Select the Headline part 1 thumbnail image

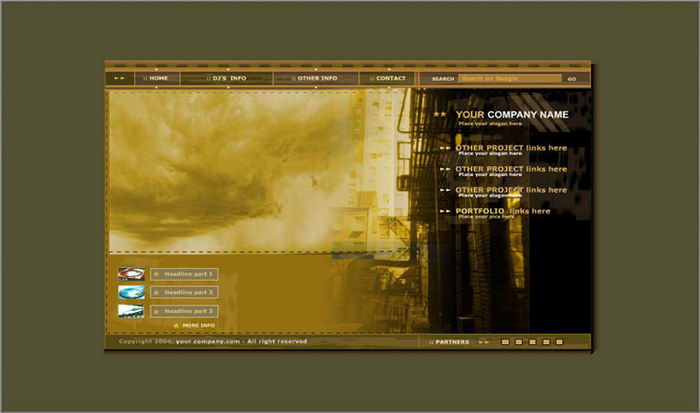click(131, 274)
